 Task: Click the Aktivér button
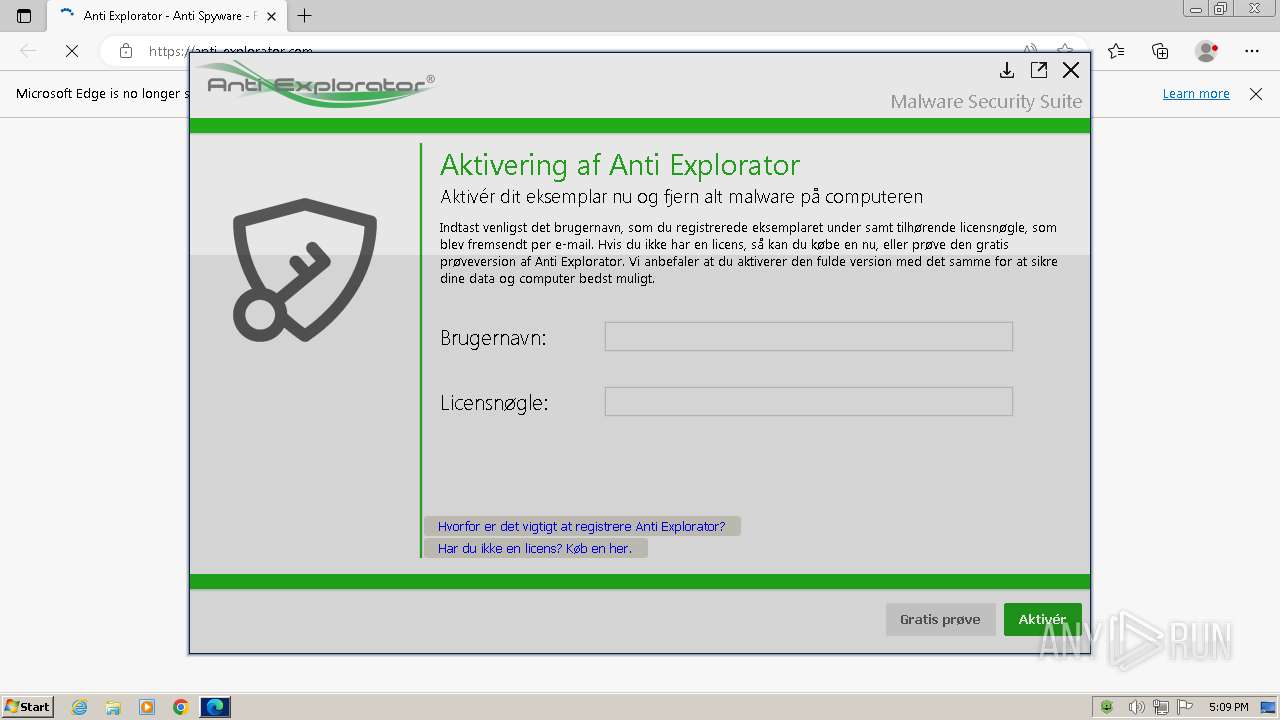coord(1042,619)
